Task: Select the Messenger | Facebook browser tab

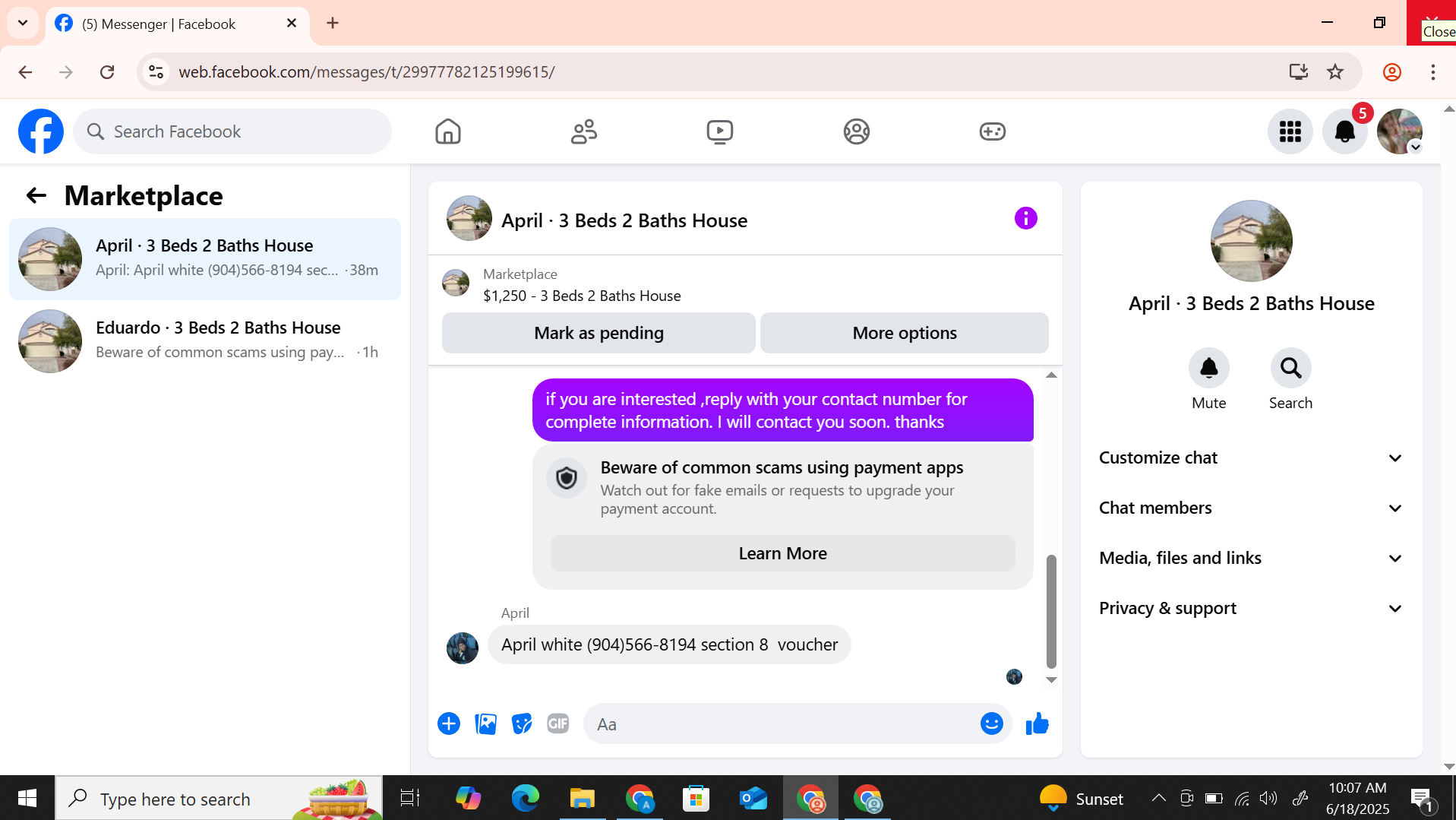Action: click(176, 24)
